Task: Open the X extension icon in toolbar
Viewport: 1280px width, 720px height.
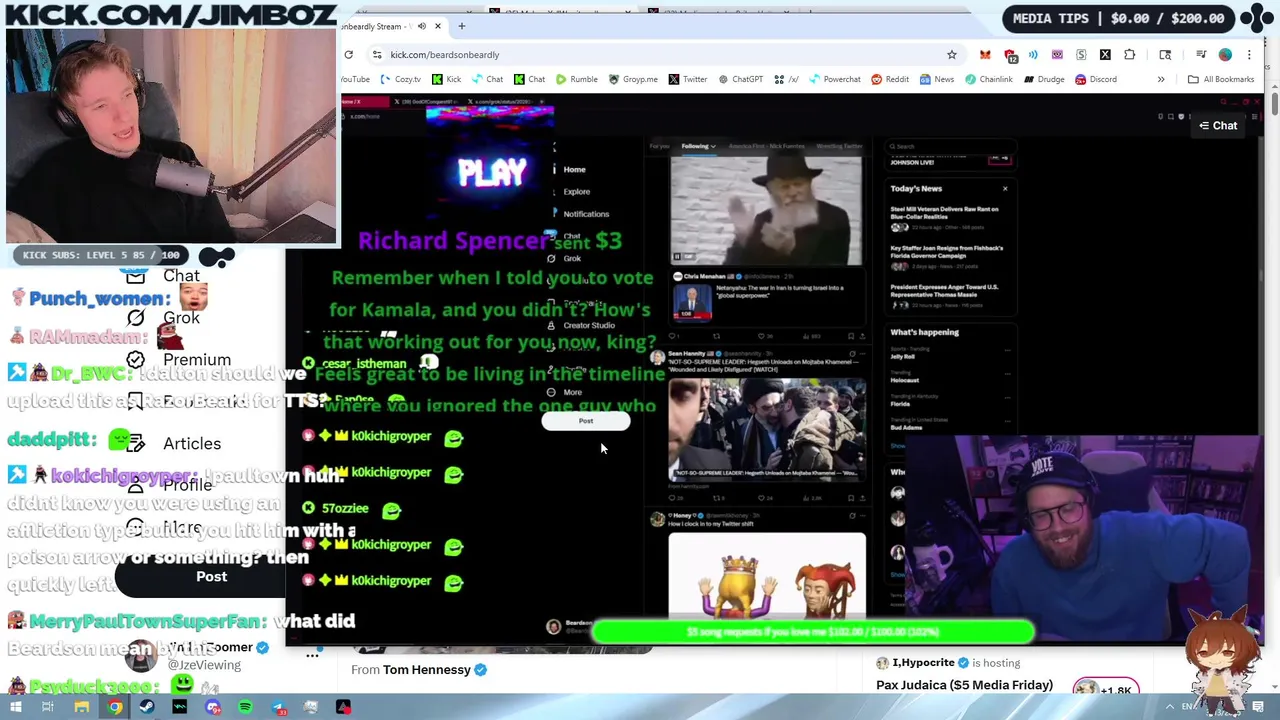Action: [1105, 54]
